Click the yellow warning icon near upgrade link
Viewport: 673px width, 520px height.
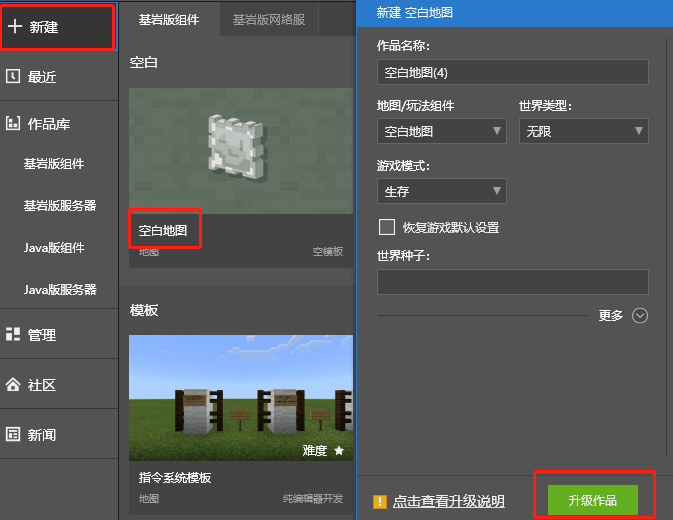point(380,501)
